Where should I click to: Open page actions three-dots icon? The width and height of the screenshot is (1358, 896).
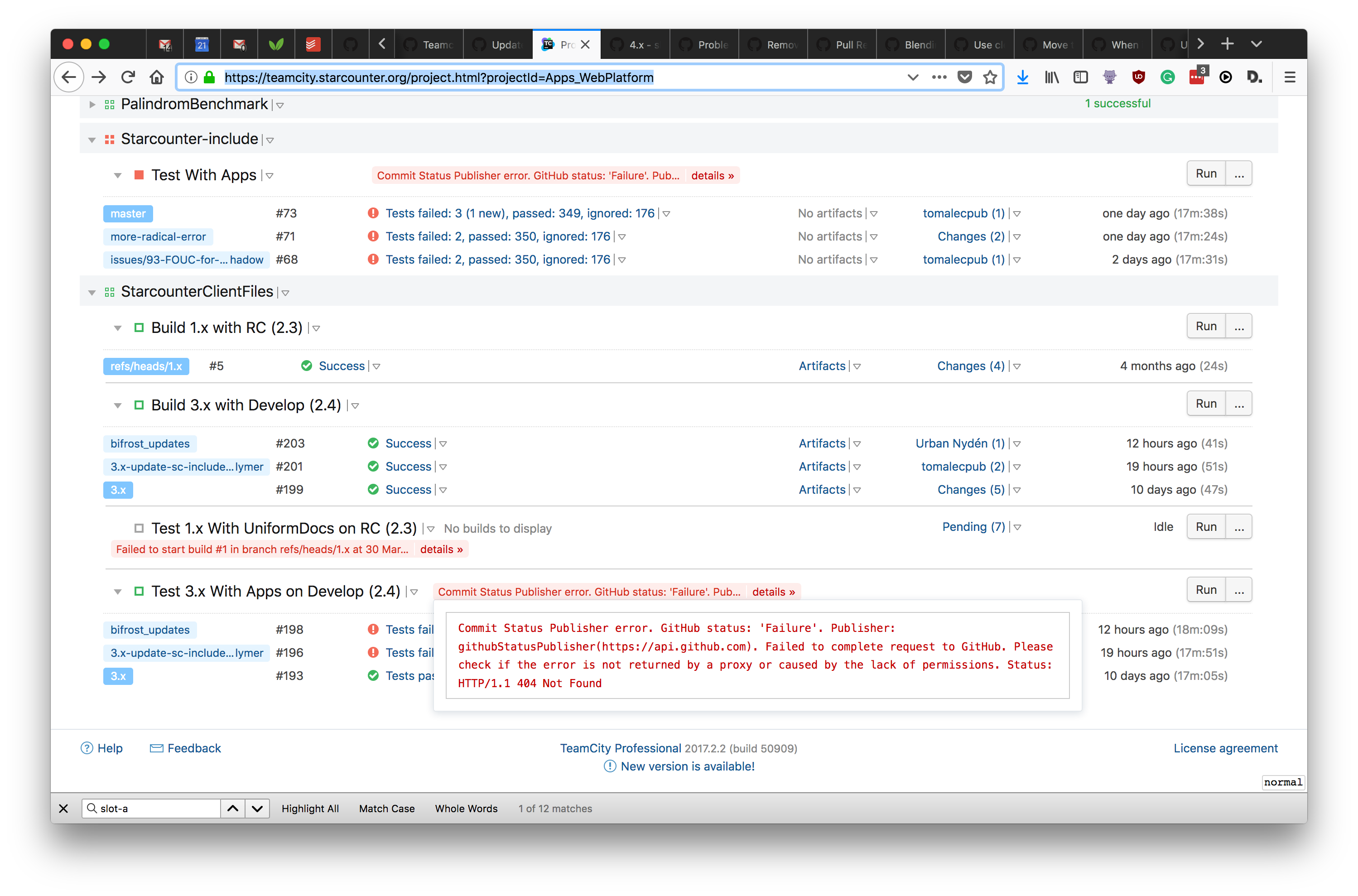(939, 77)
